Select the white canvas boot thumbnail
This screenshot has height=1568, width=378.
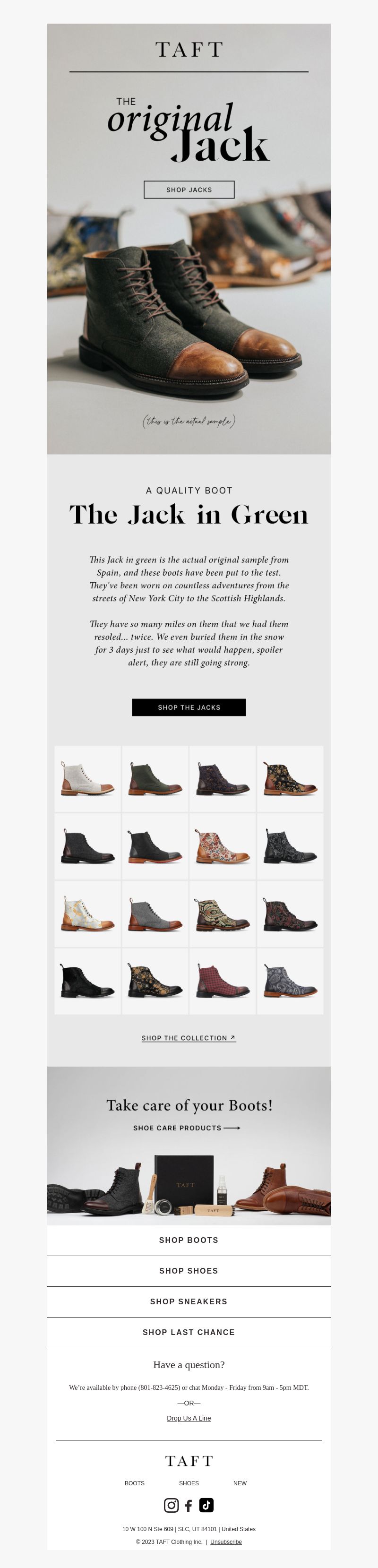(88, 778)
